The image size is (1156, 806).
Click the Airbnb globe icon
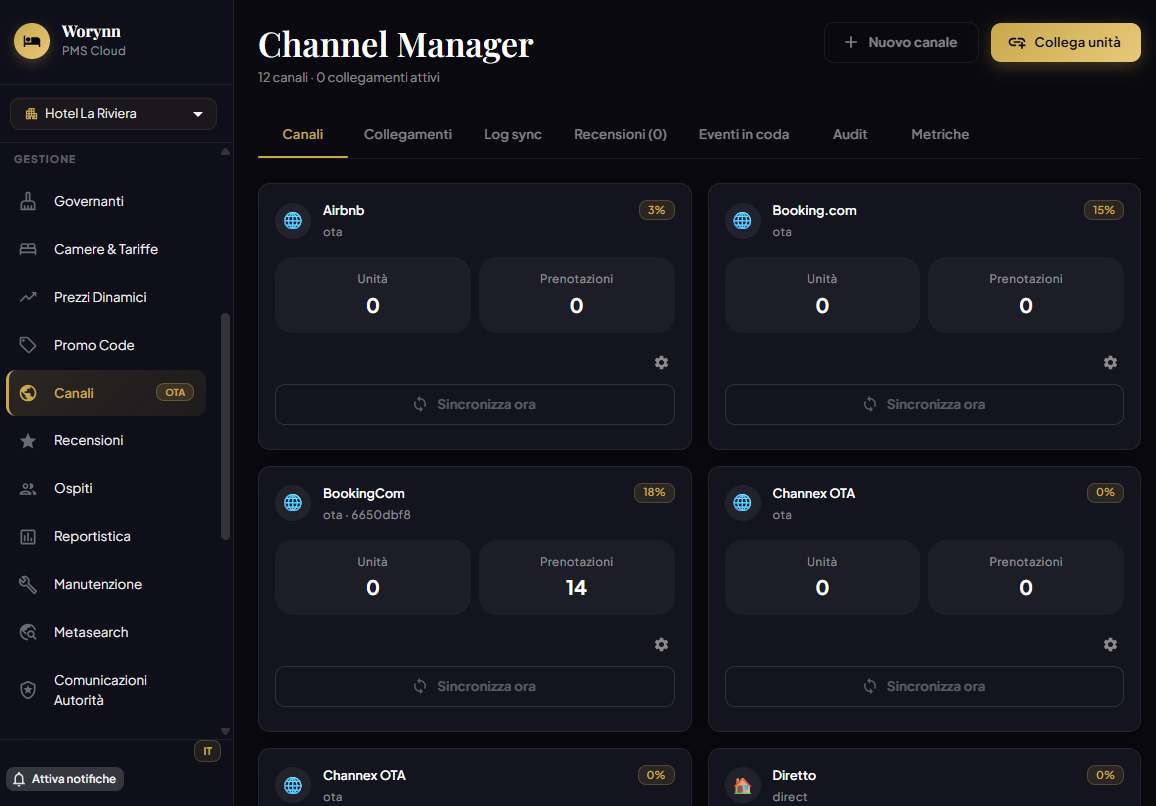293,220
